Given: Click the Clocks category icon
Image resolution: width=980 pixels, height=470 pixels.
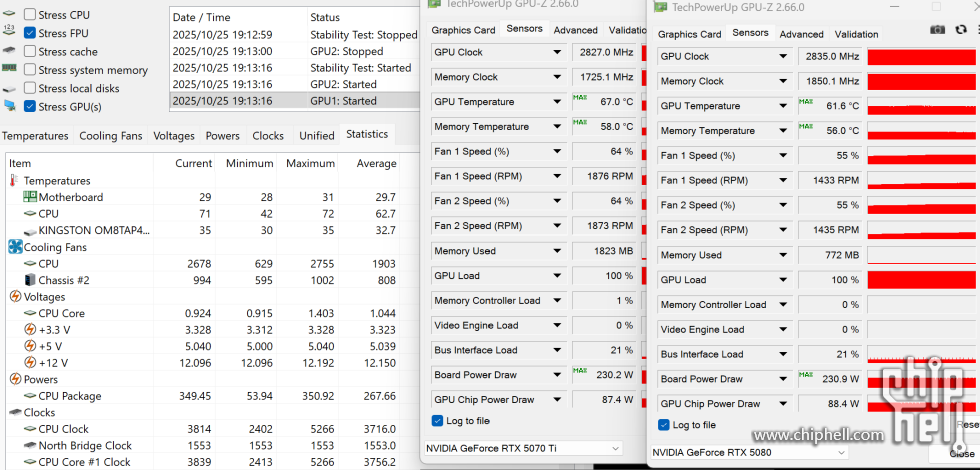Looking at the screenshot, I should click(15, 412).
